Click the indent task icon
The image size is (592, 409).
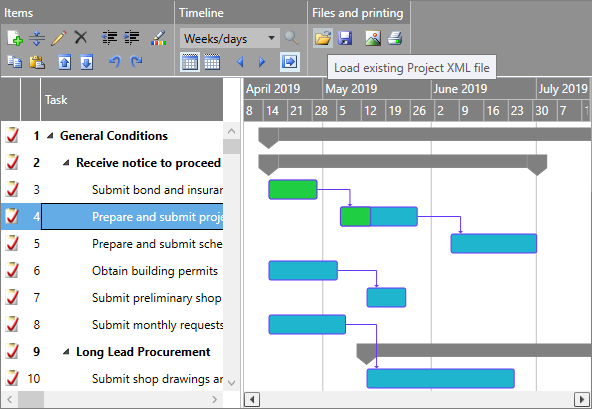click(131, 38)
